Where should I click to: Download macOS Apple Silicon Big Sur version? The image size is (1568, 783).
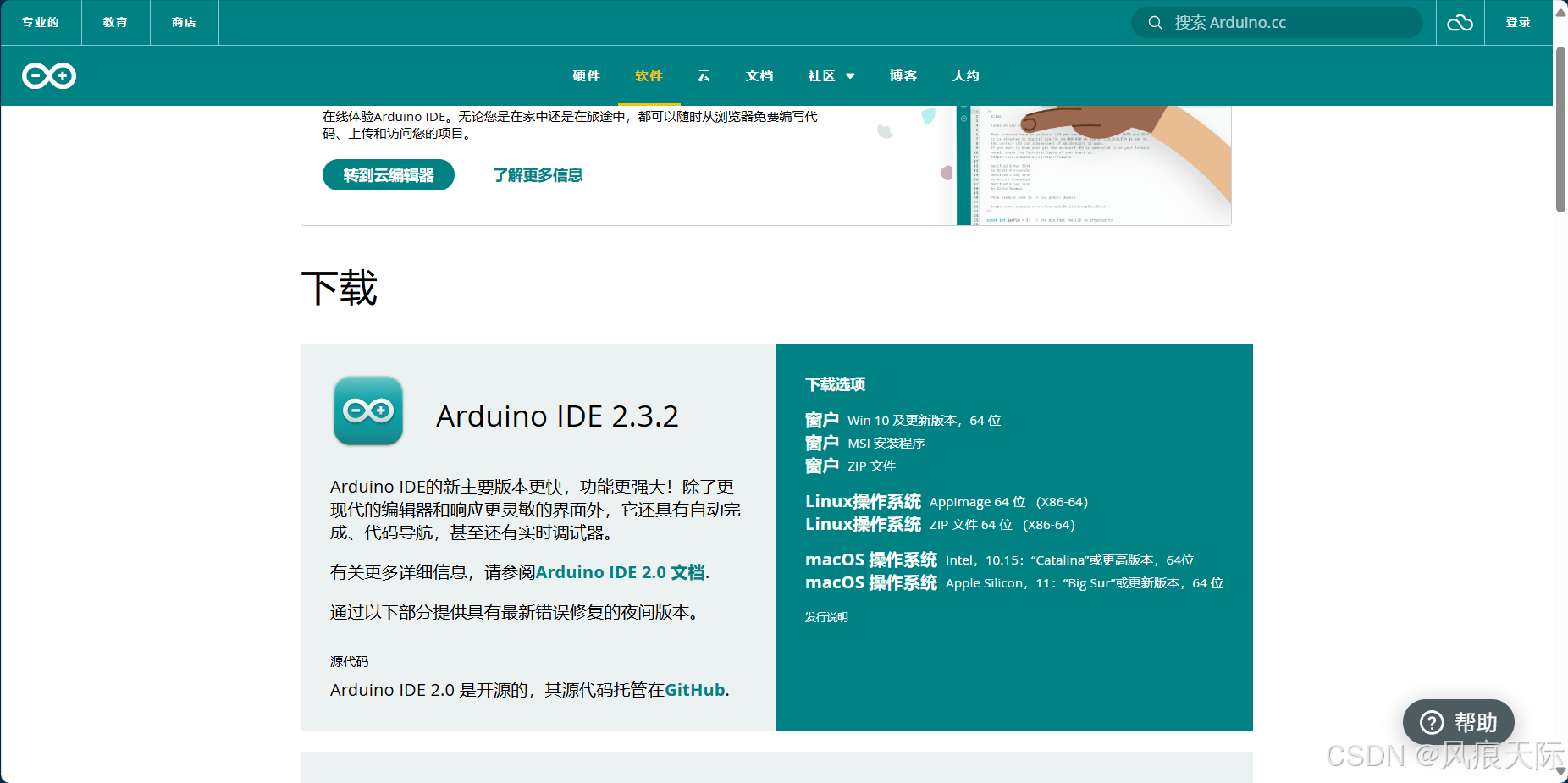(1014, 582)
